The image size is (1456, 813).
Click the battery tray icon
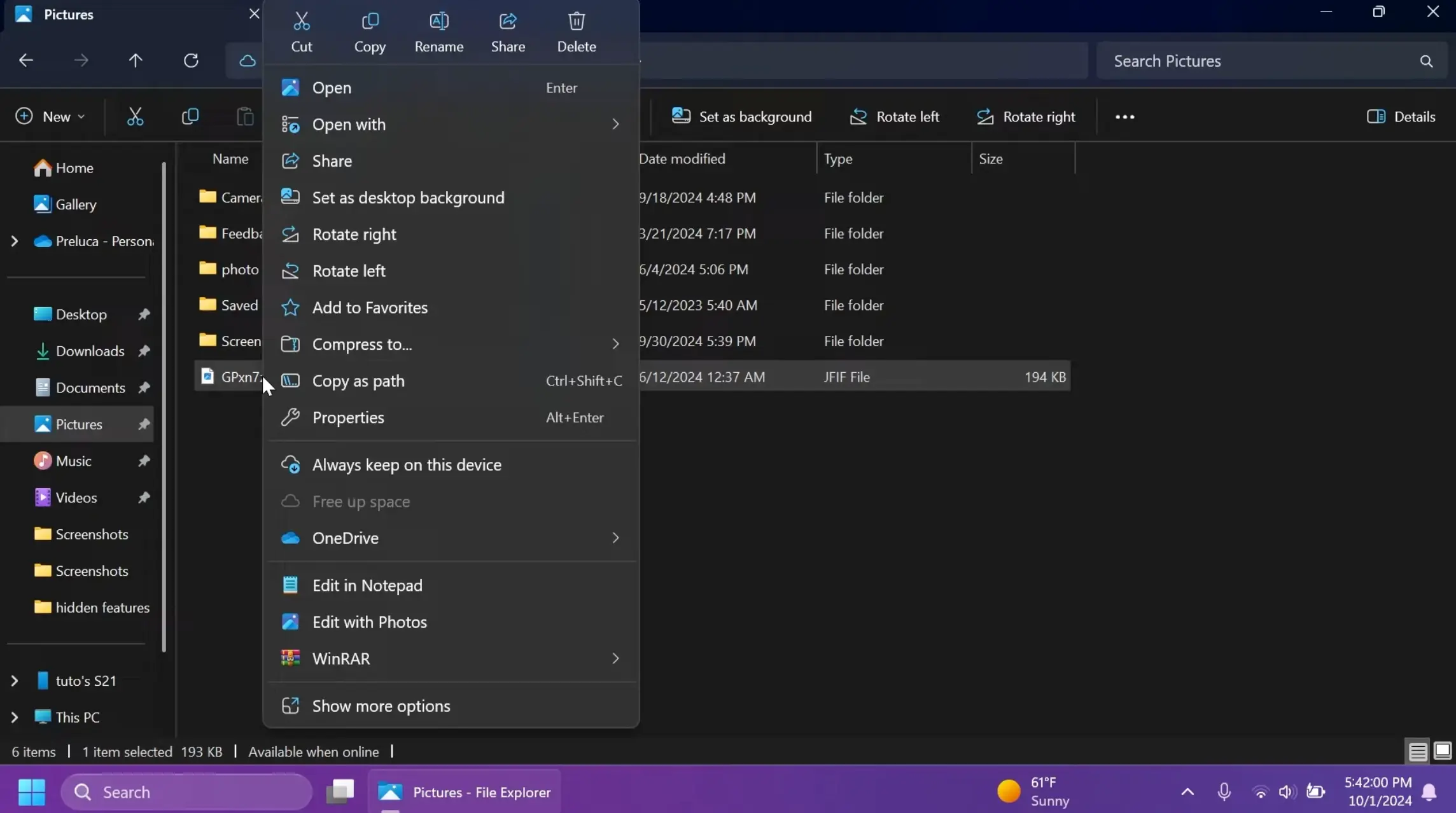[x=1315, y=792]
